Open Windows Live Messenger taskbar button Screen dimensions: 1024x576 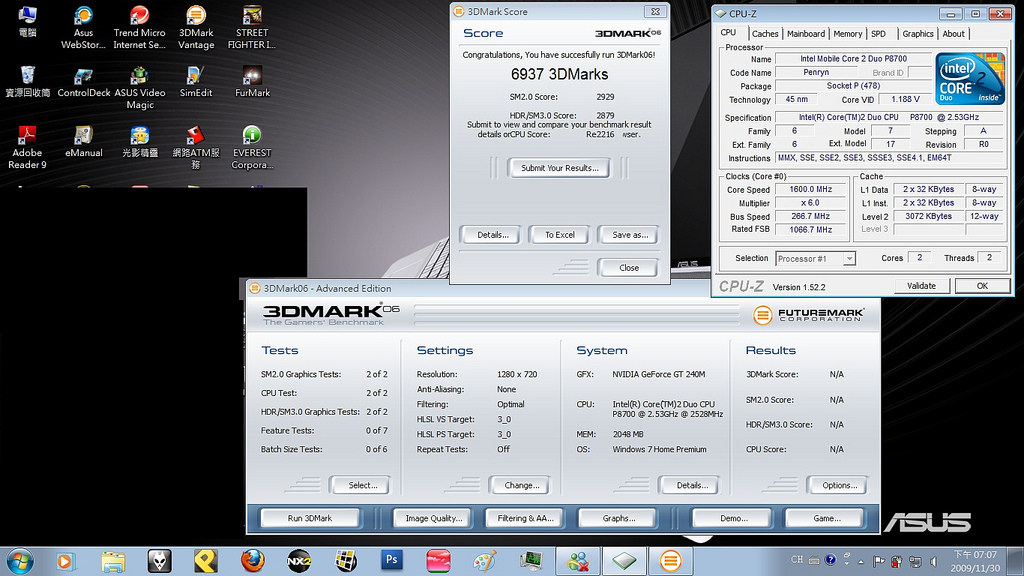(578, 561)
